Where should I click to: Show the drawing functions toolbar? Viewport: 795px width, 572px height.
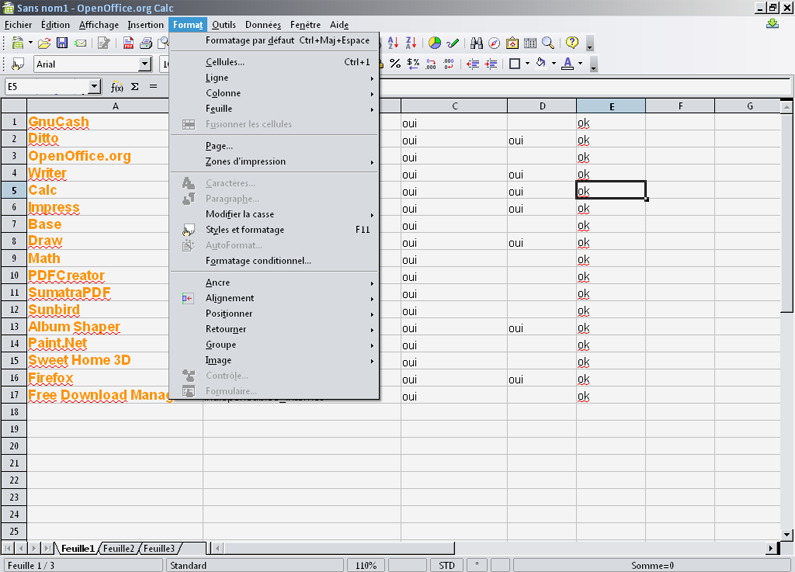(453, 43)
